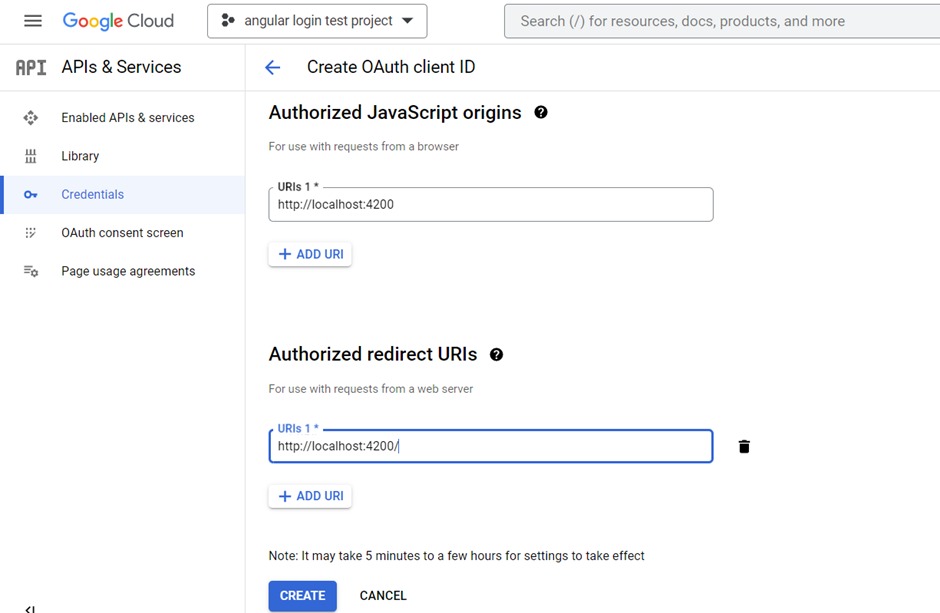This screenshot has width=940, height=613.
Task: Add URI under Authorized redirect URIs
Action: coord(310,496)
